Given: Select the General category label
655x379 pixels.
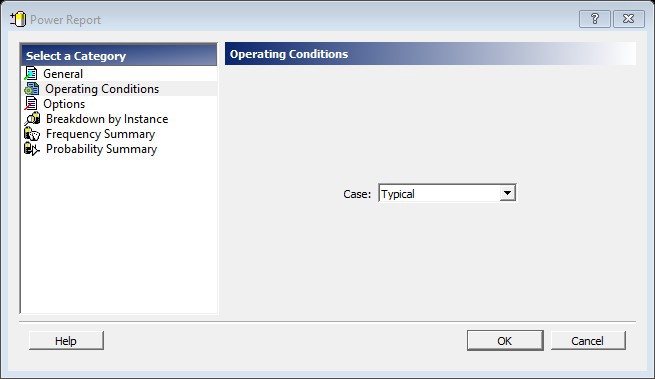Looking at the screenshot, I should click(63, 74).
